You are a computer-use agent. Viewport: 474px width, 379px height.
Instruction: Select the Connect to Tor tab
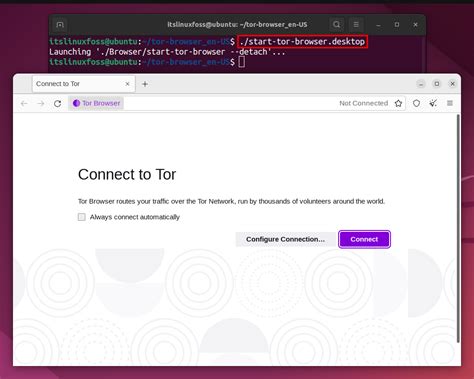83,84
